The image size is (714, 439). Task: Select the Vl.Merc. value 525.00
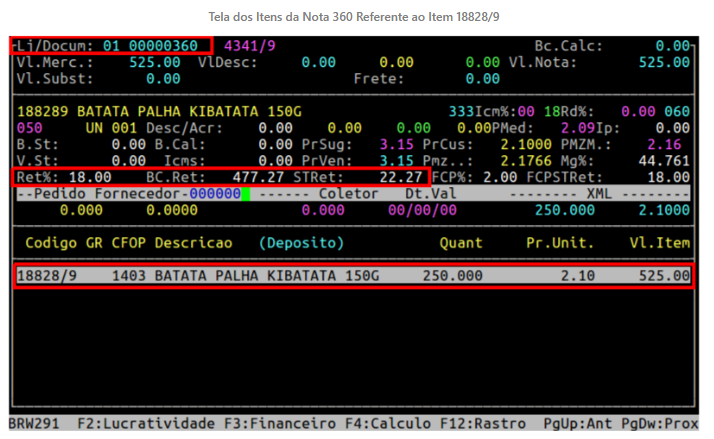click(156, 62)
